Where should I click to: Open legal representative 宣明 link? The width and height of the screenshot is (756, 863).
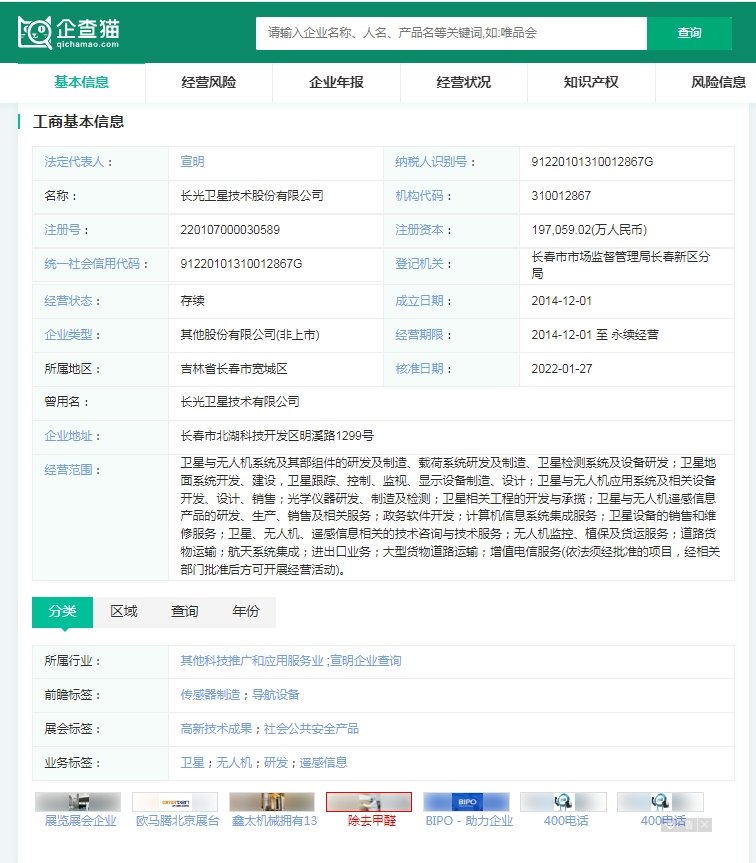click(x=193, y=162)
